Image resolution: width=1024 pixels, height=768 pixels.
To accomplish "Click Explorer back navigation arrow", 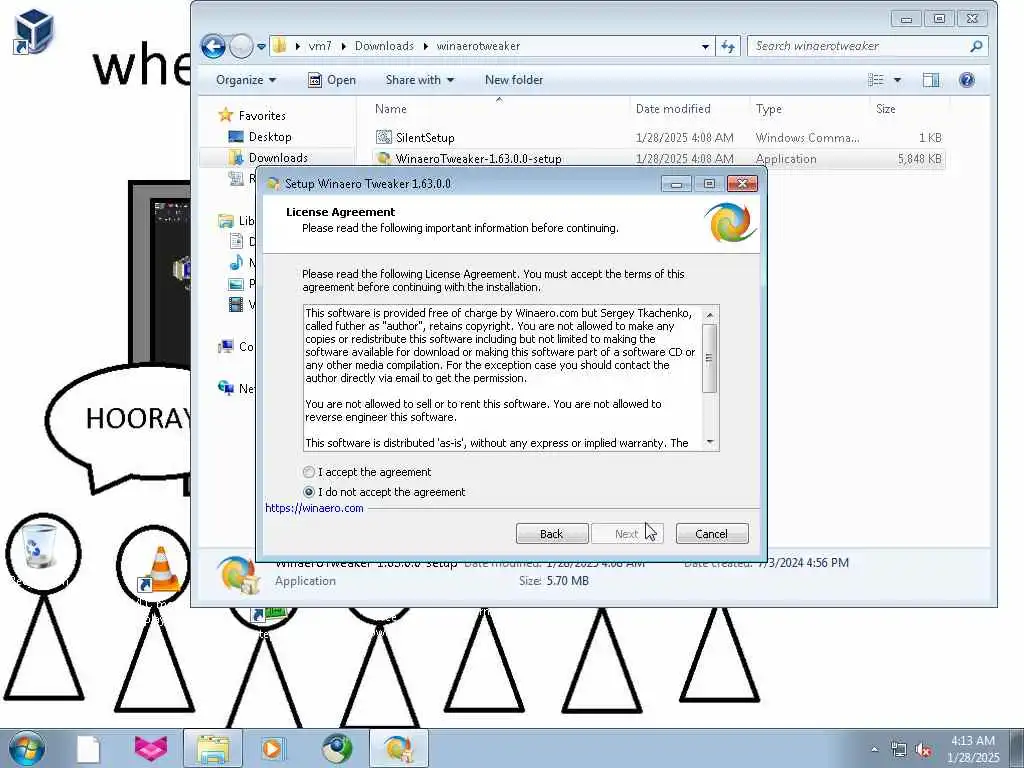I will coord(213,46).
